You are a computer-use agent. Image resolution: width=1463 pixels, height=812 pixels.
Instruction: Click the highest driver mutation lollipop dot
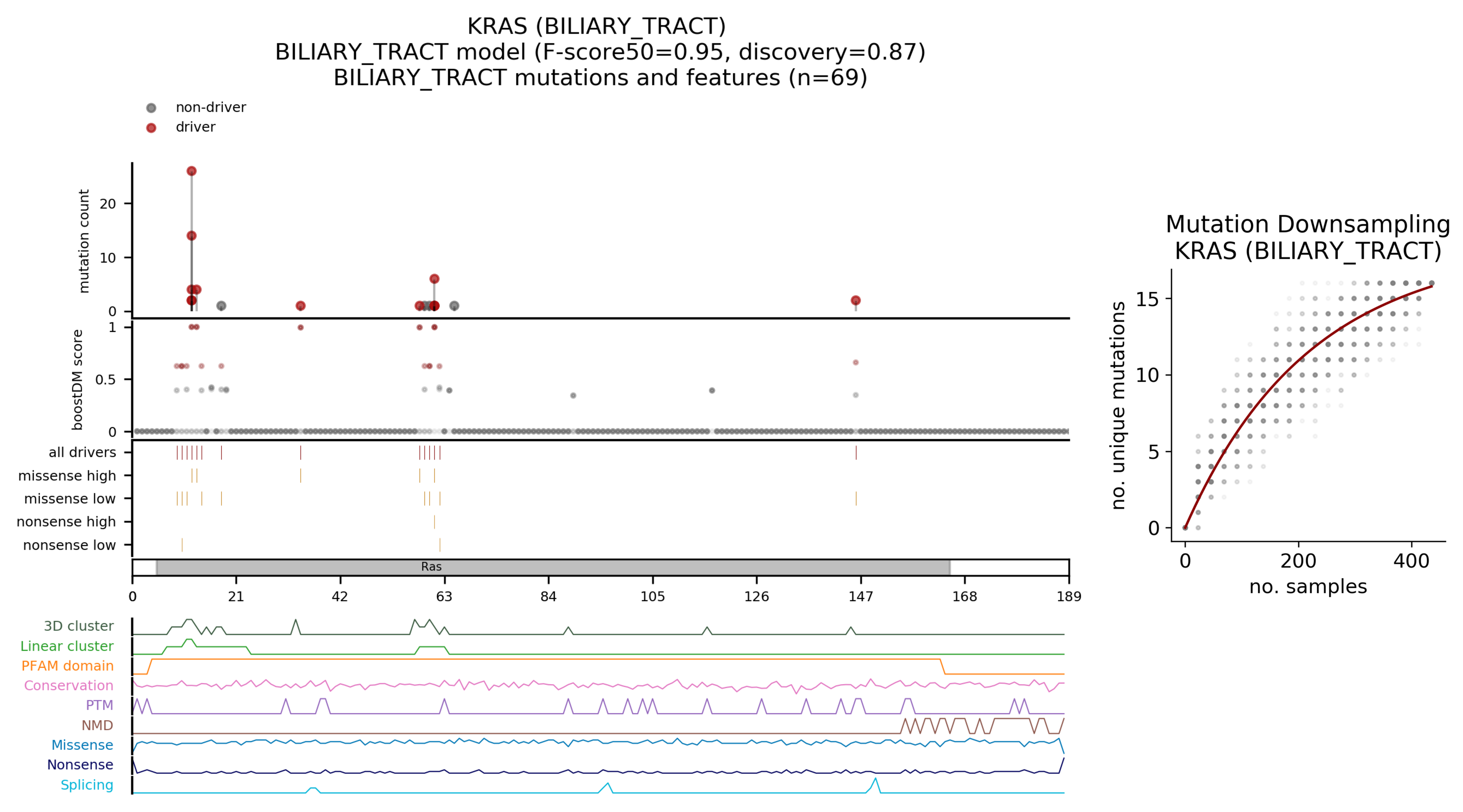(x=191, y=171)
